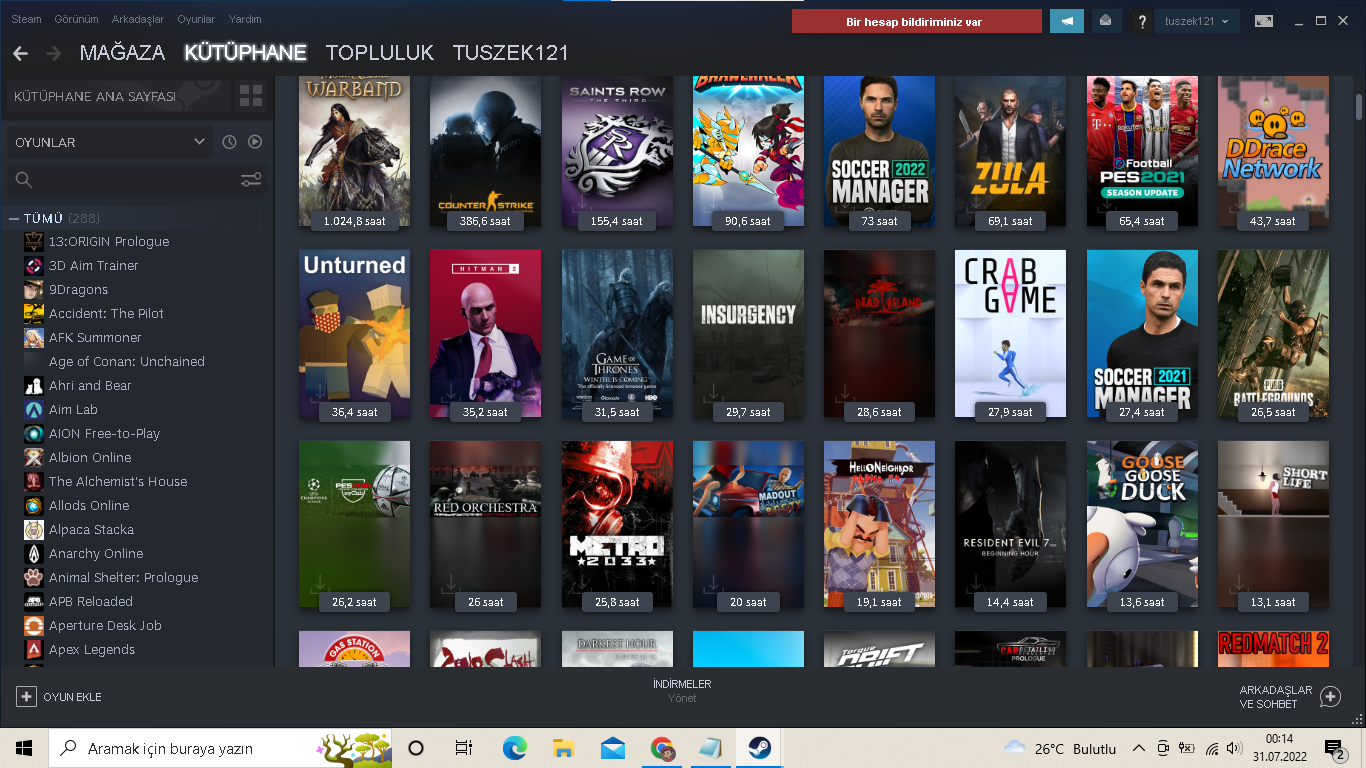
Task: Click the library vertical scrollbar thumb
Action: point(1359,106)
